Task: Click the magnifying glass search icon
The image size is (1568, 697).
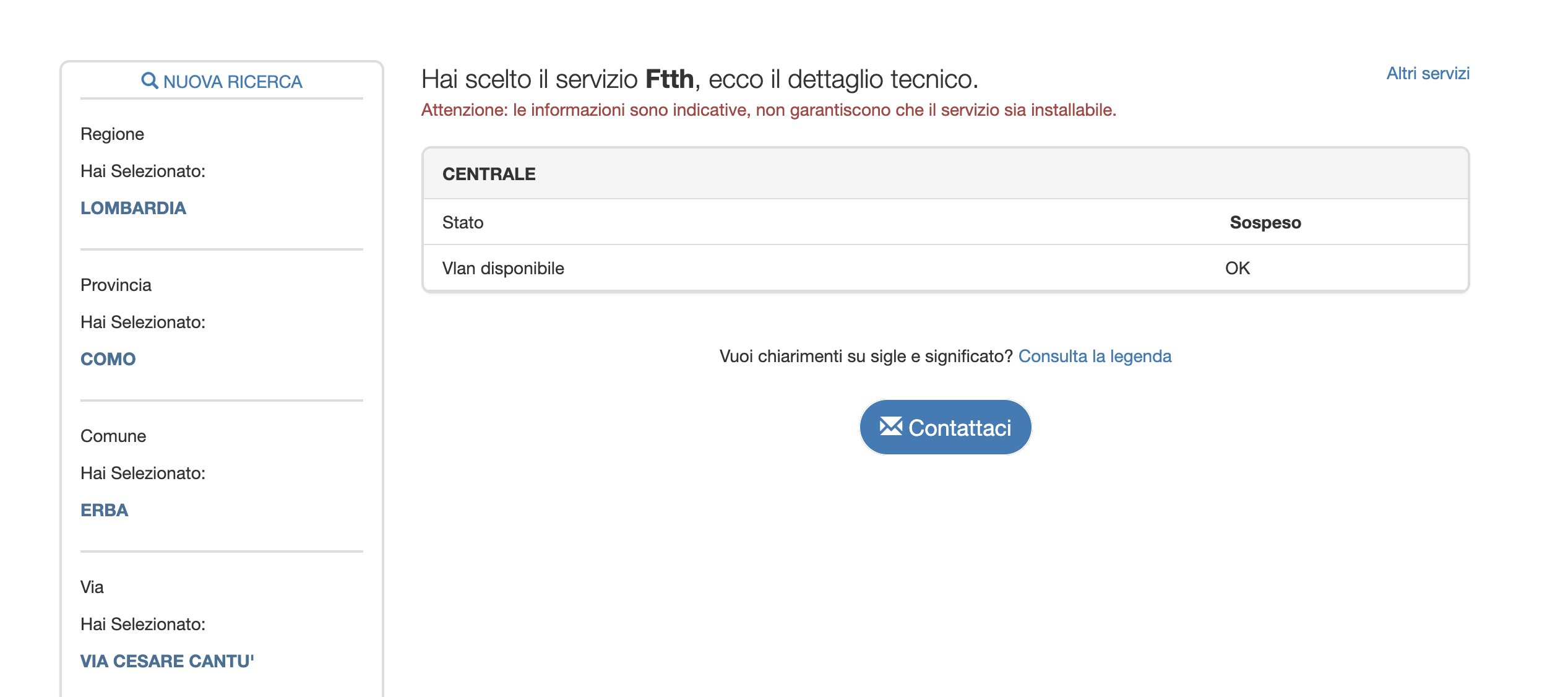Action: [x=149, y=80]
